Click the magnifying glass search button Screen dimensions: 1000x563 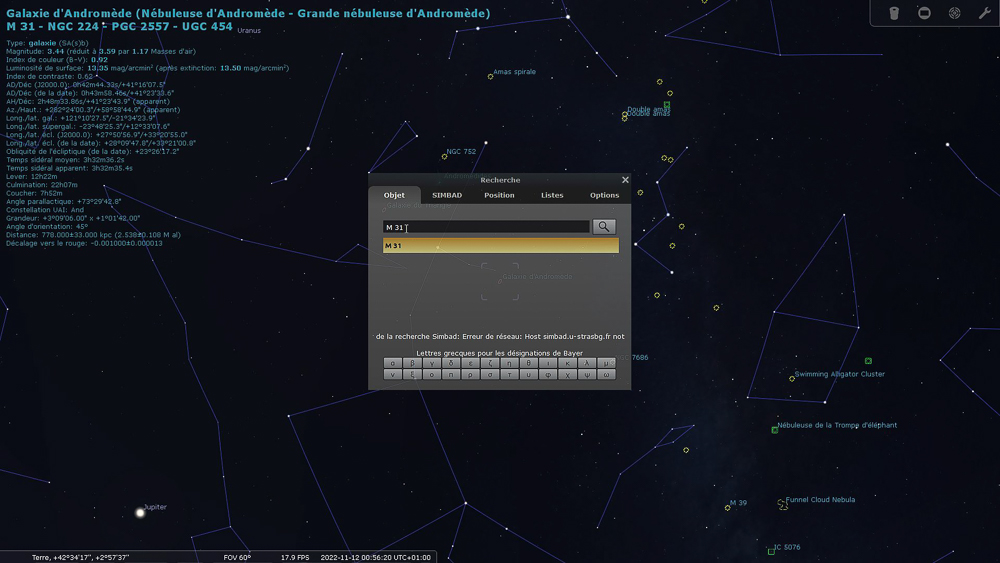click(x=604, y=226)
